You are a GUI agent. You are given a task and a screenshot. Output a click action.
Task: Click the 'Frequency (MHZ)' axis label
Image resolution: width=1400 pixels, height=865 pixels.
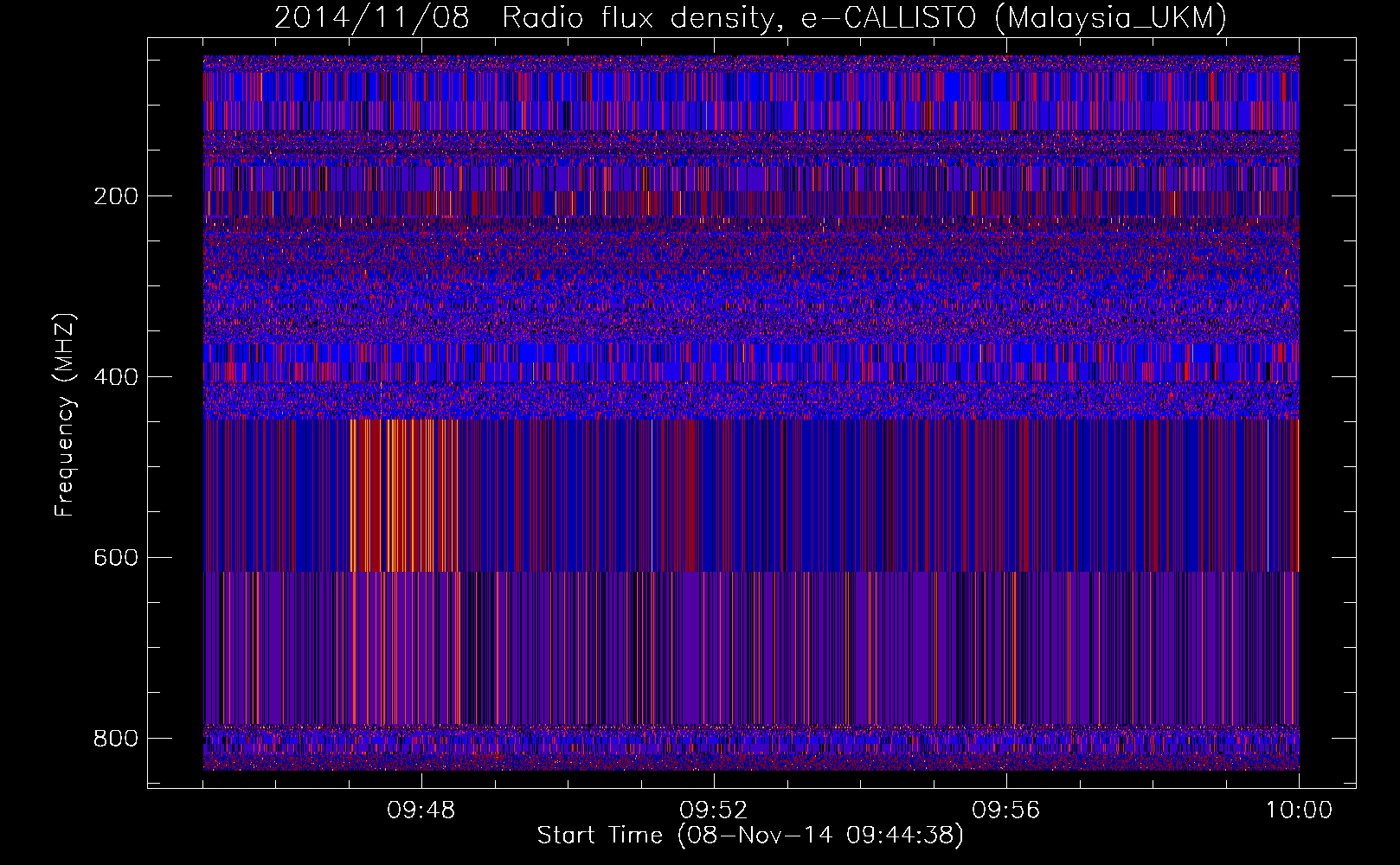pos(65,415)
